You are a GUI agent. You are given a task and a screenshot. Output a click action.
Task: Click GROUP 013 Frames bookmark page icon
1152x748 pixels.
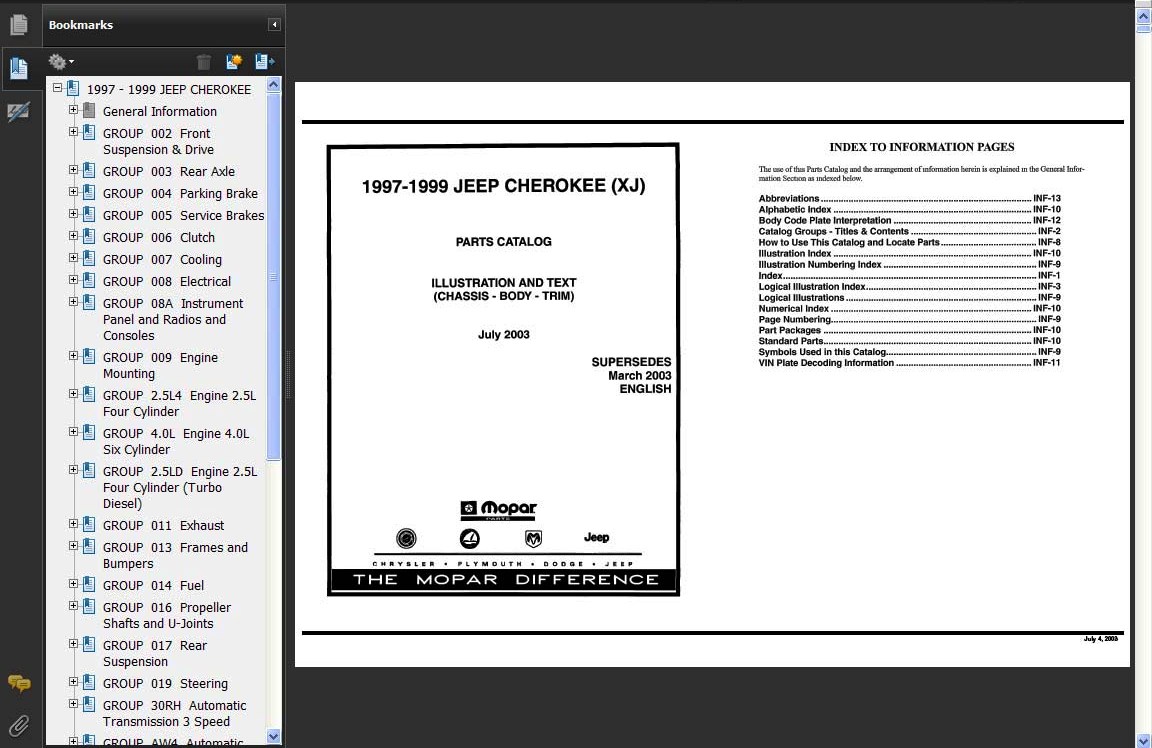tap(89, 547)
